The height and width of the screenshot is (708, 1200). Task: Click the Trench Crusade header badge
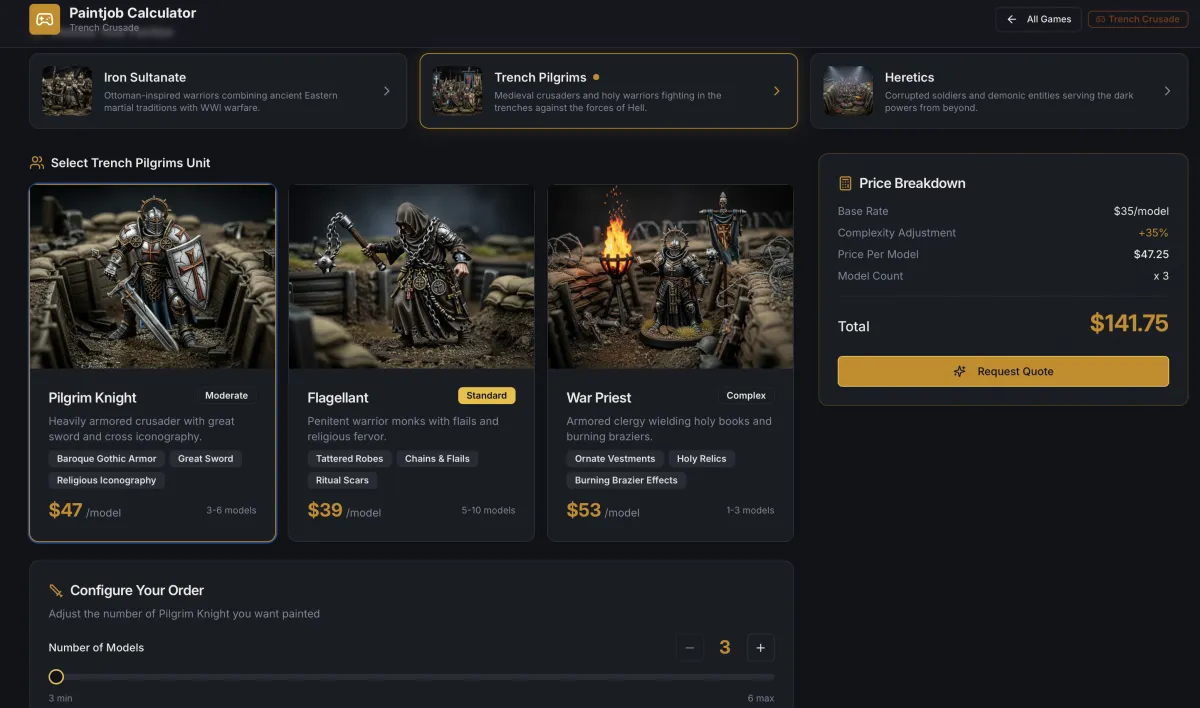click(x=1137, y=19)
